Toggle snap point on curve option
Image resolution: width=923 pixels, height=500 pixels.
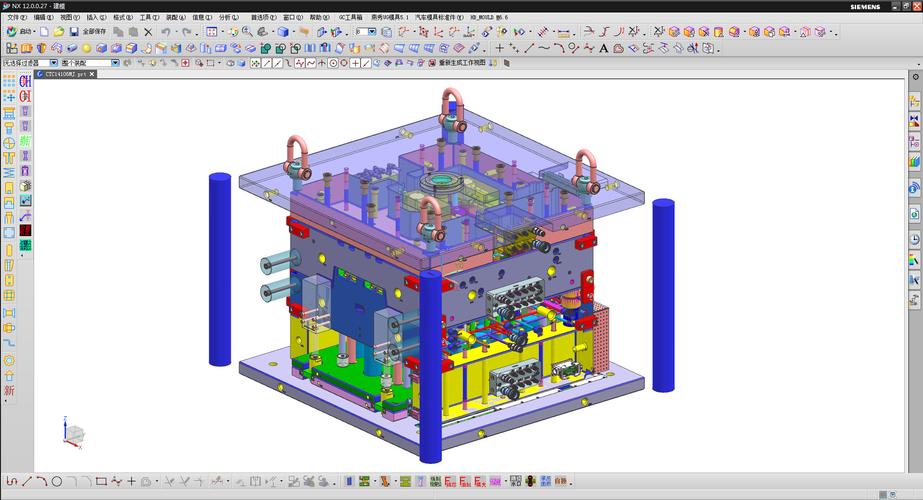pyautogui.click(x=366, y=63)
